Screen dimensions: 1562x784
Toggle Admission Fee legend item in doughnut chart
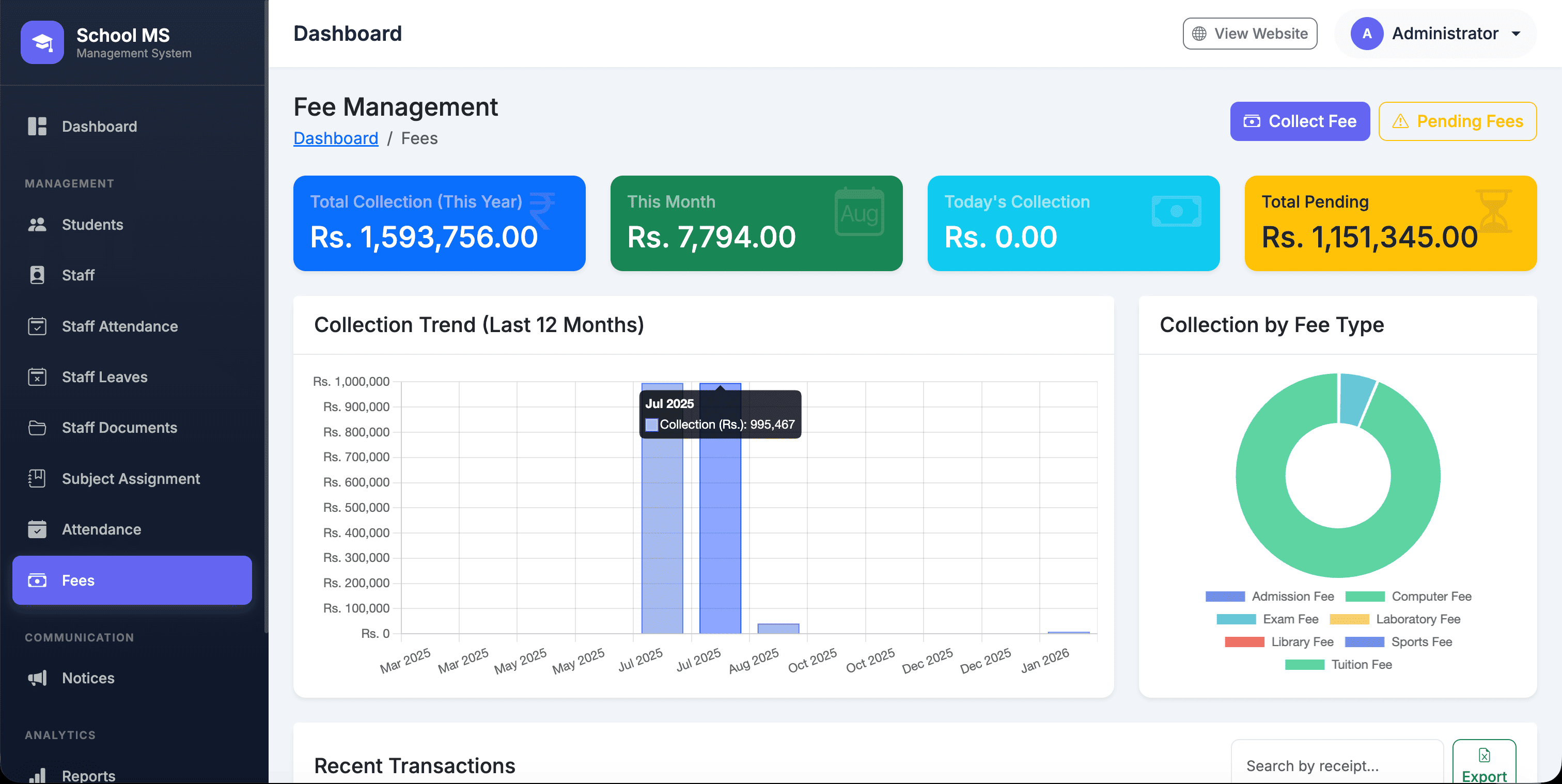tap(1270, 596)
